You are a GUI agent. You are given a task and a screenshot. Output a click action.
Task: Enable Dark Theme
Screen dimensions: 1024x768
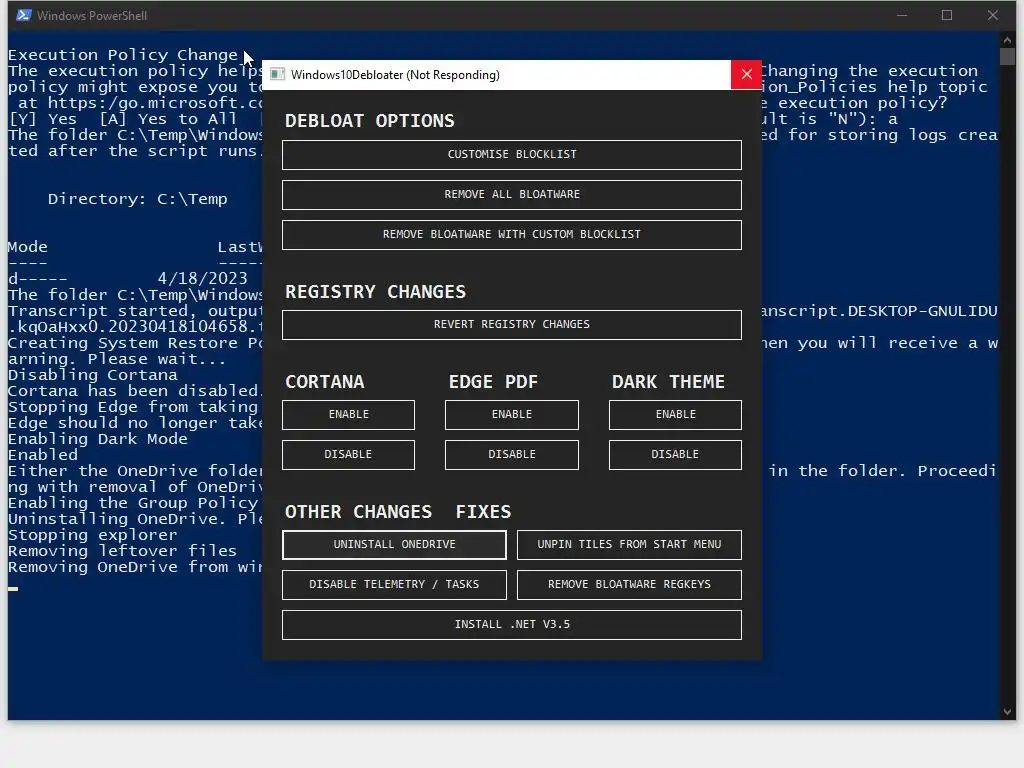click(x=675, y=415)
